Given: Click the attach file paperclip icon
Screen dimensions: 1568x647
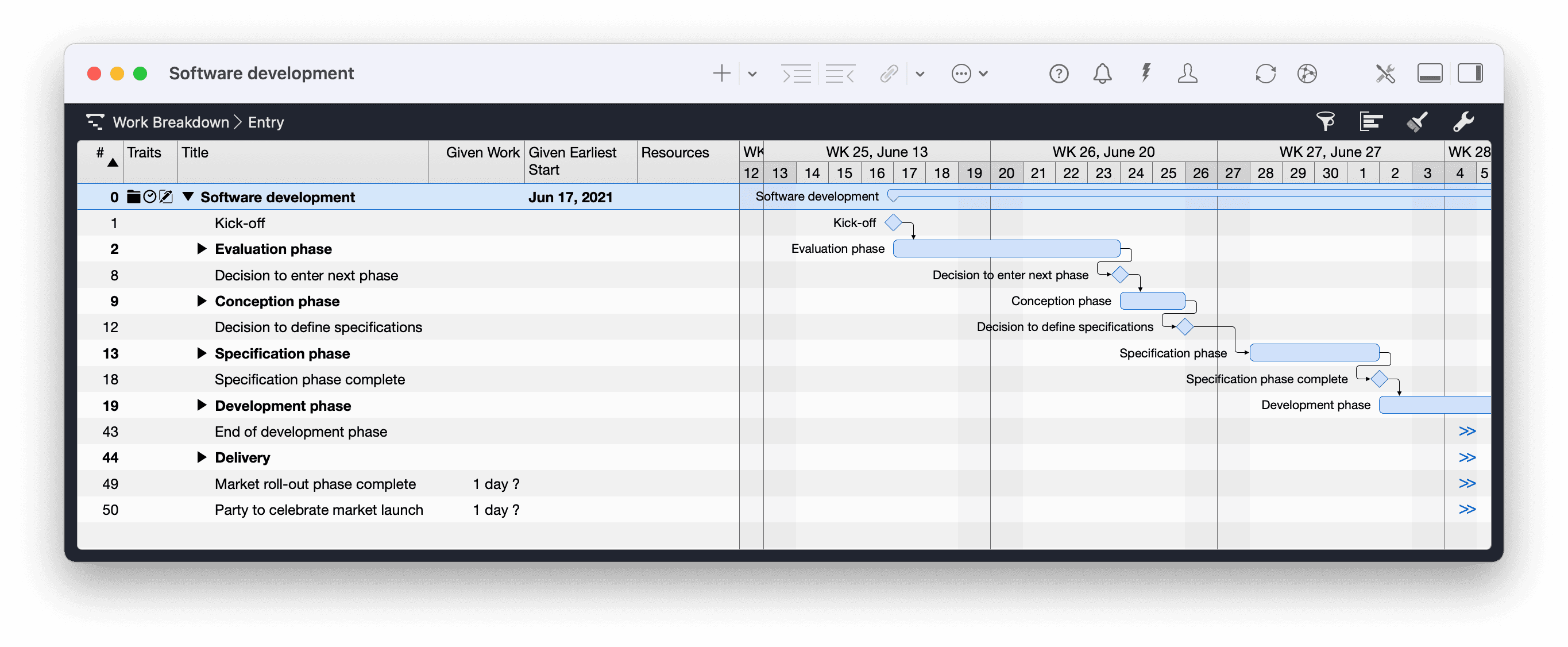Looking at the screenshot, I should 889,73.
